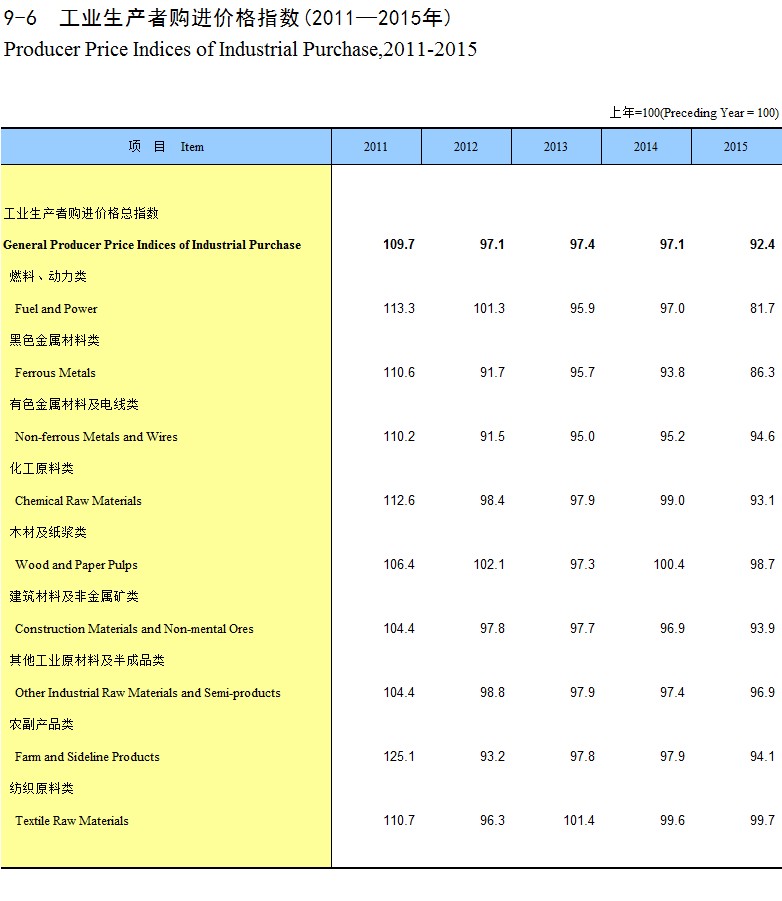Click the 'Chemical Raw Materials' row label
This screenshot has height=901, width=782.
coord(78,500)
